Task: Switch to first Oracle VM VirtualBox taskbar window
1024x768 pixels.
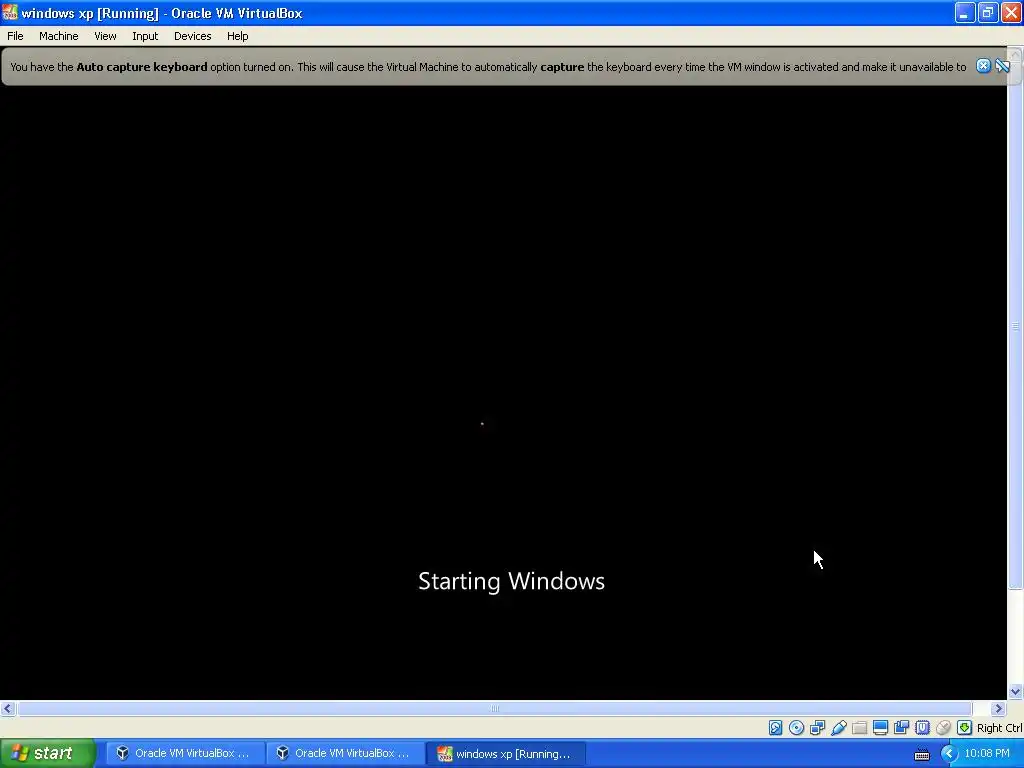Action: pos(185,754)
